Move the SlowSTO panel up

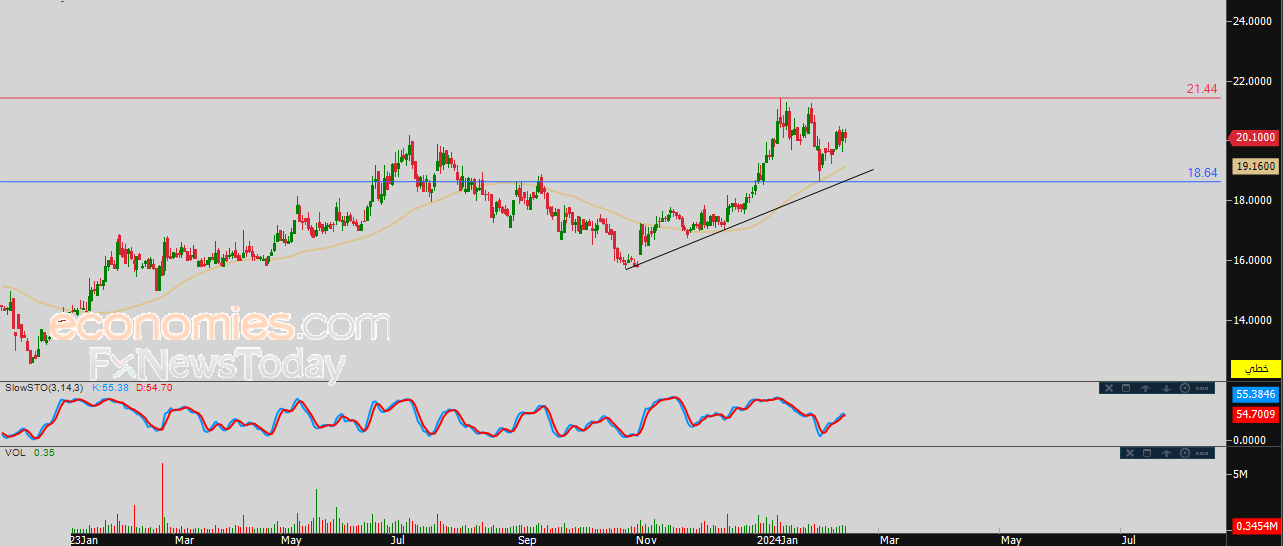1145,388
